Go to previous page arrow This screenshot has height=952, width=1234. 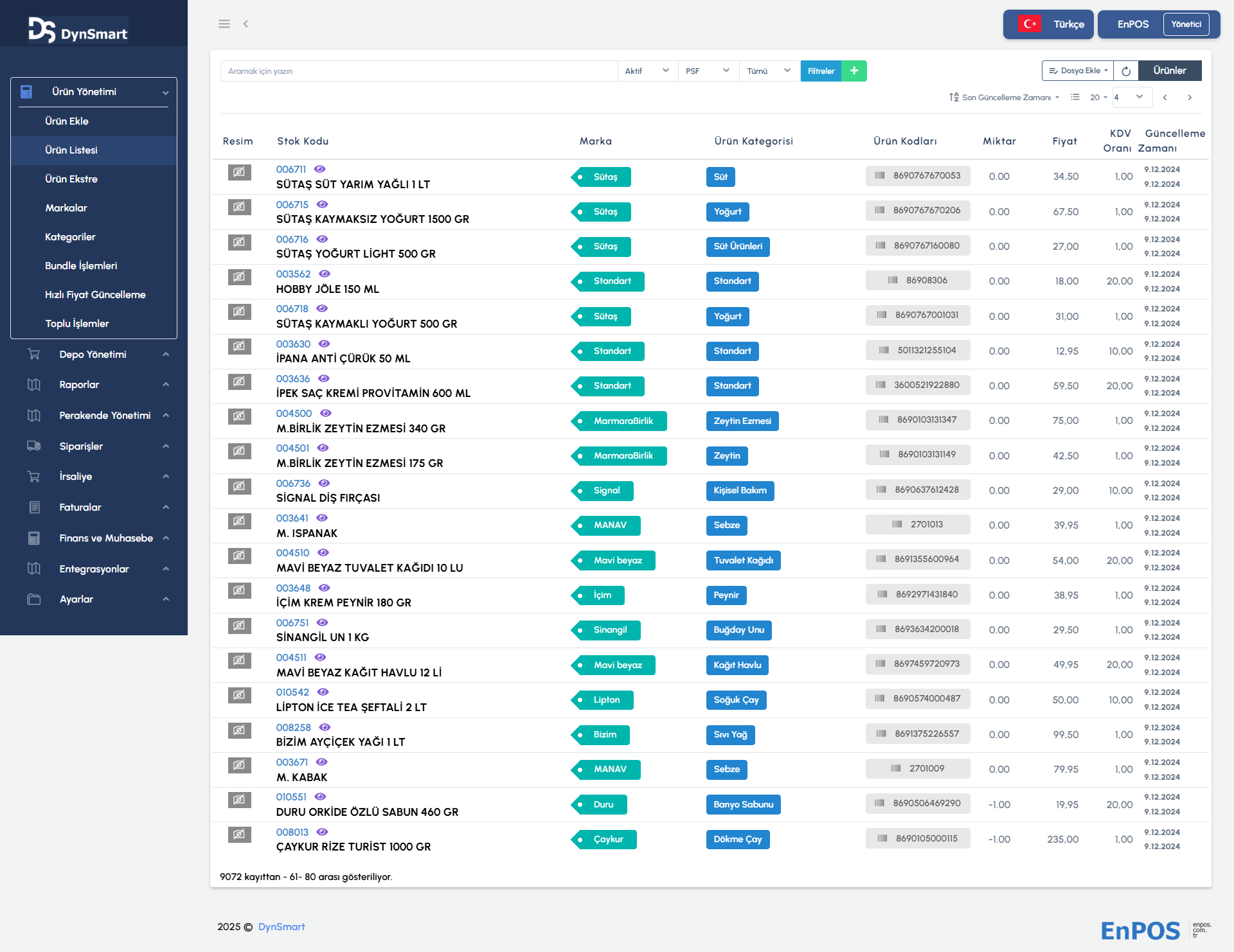1165,97
